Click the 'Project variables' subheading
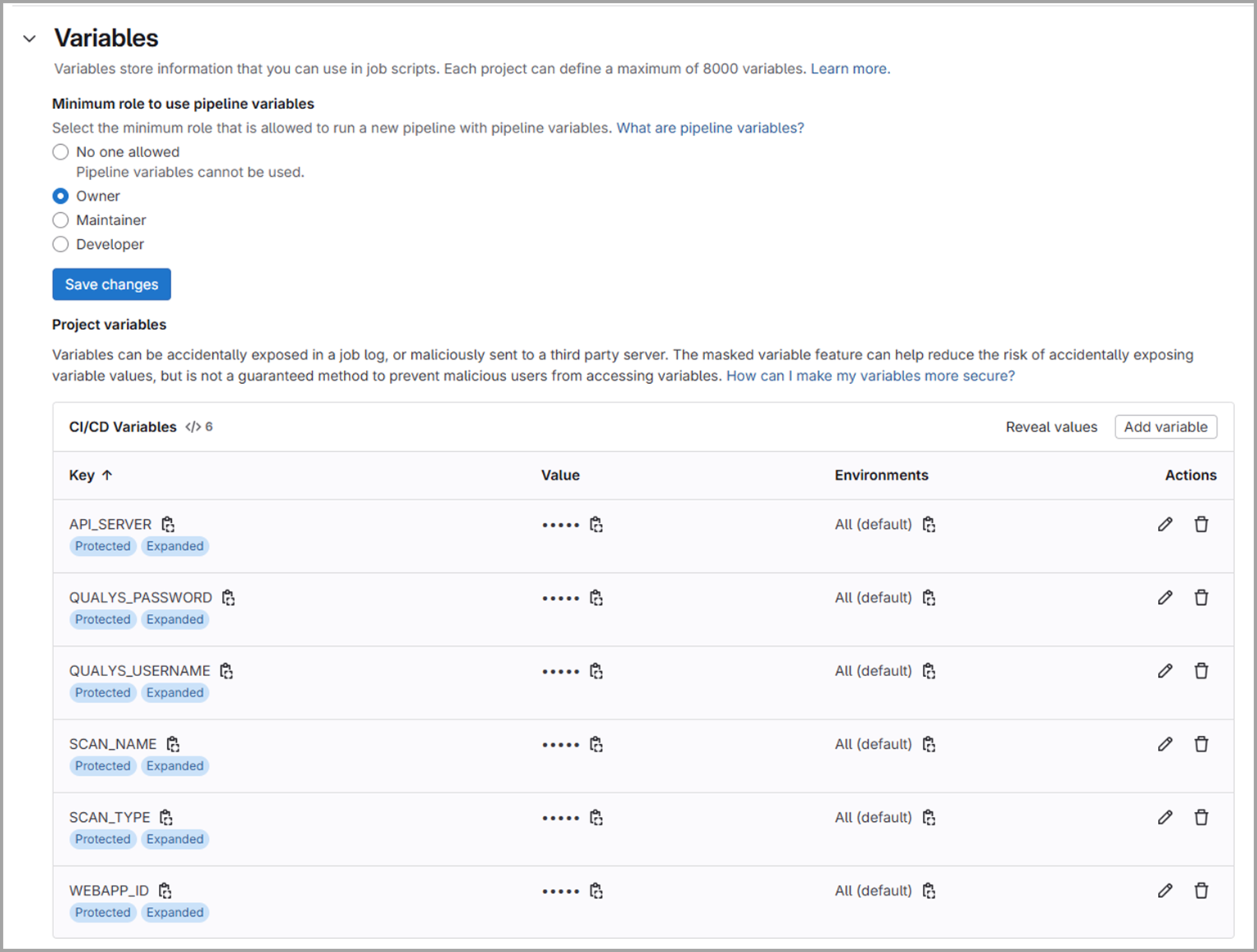Image resolution: width=1257 pixels, height=952 pixels. tap(109, 325)
